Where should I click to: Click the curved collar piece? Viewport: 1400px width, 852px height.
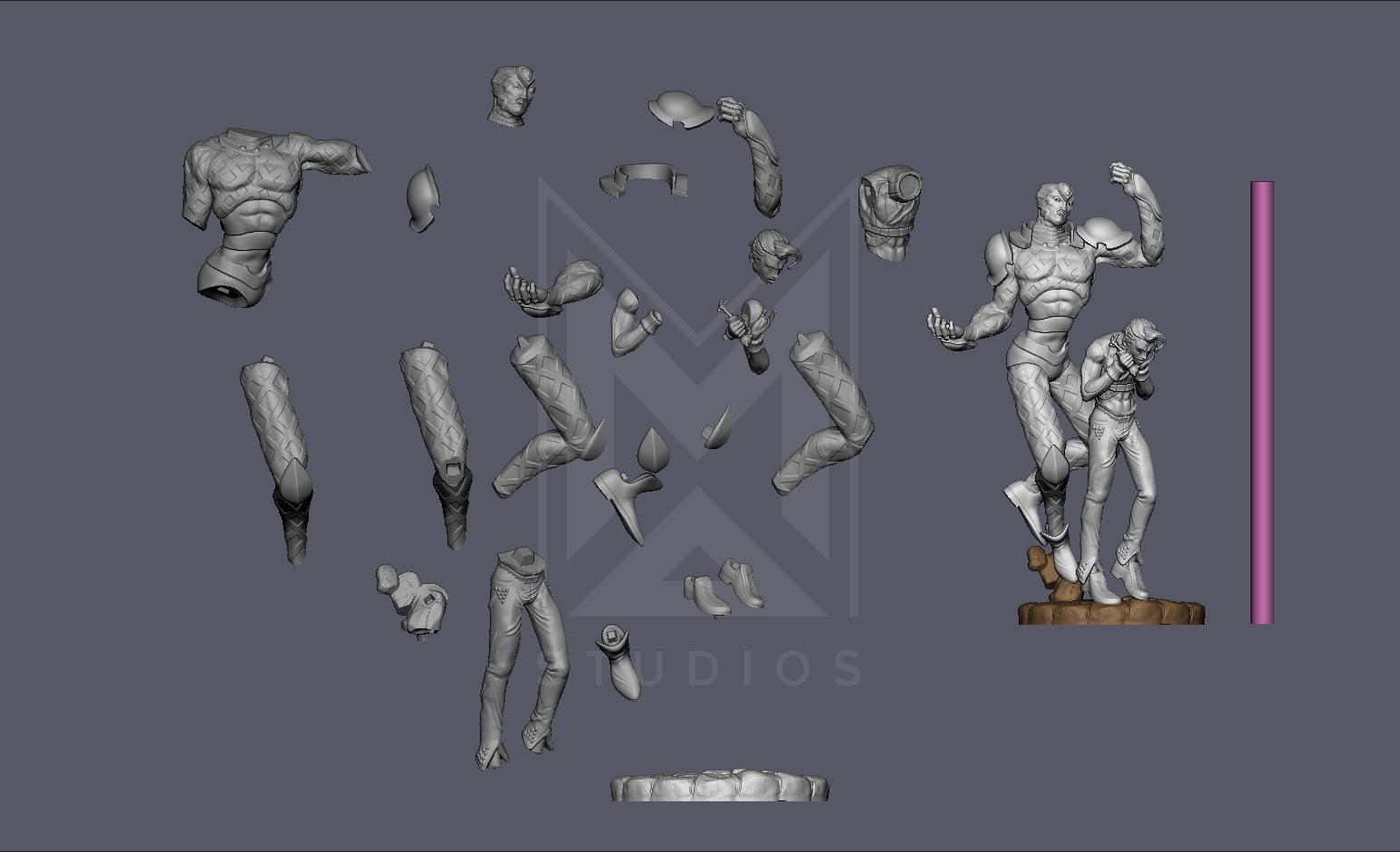[x=643, y=178]
